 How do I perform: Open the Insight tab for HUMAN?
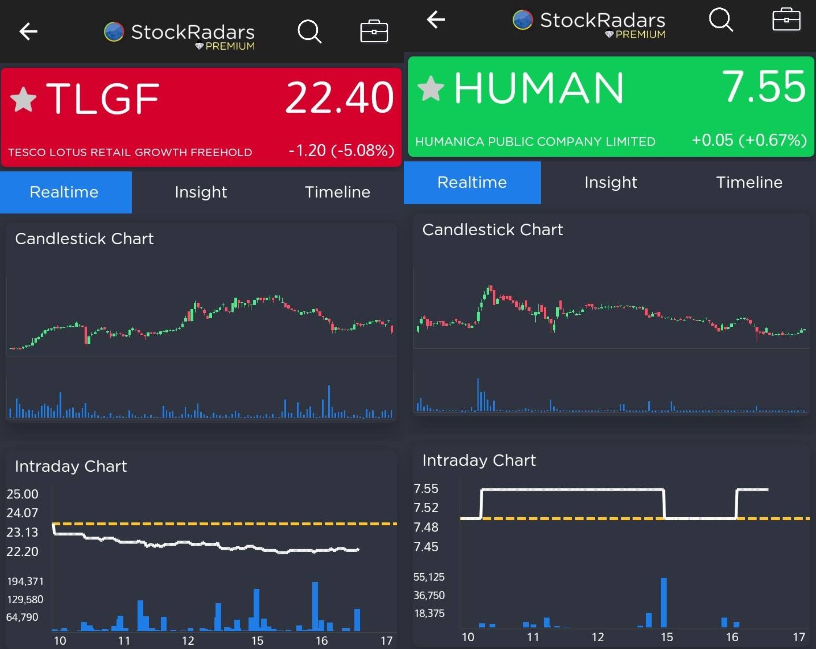(610, 182)
